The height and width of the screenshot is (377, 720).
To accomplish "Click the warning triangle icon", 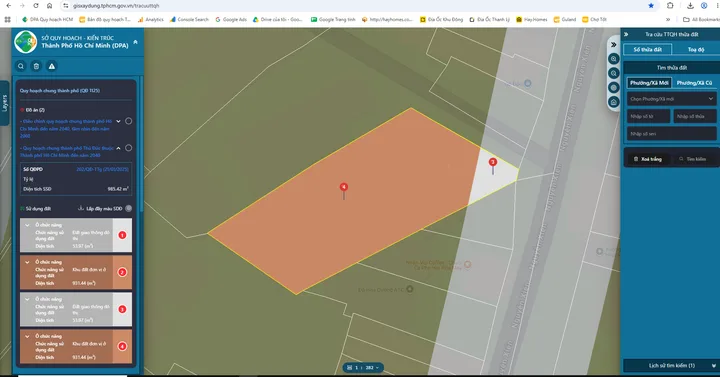I will tap(52, 66).
